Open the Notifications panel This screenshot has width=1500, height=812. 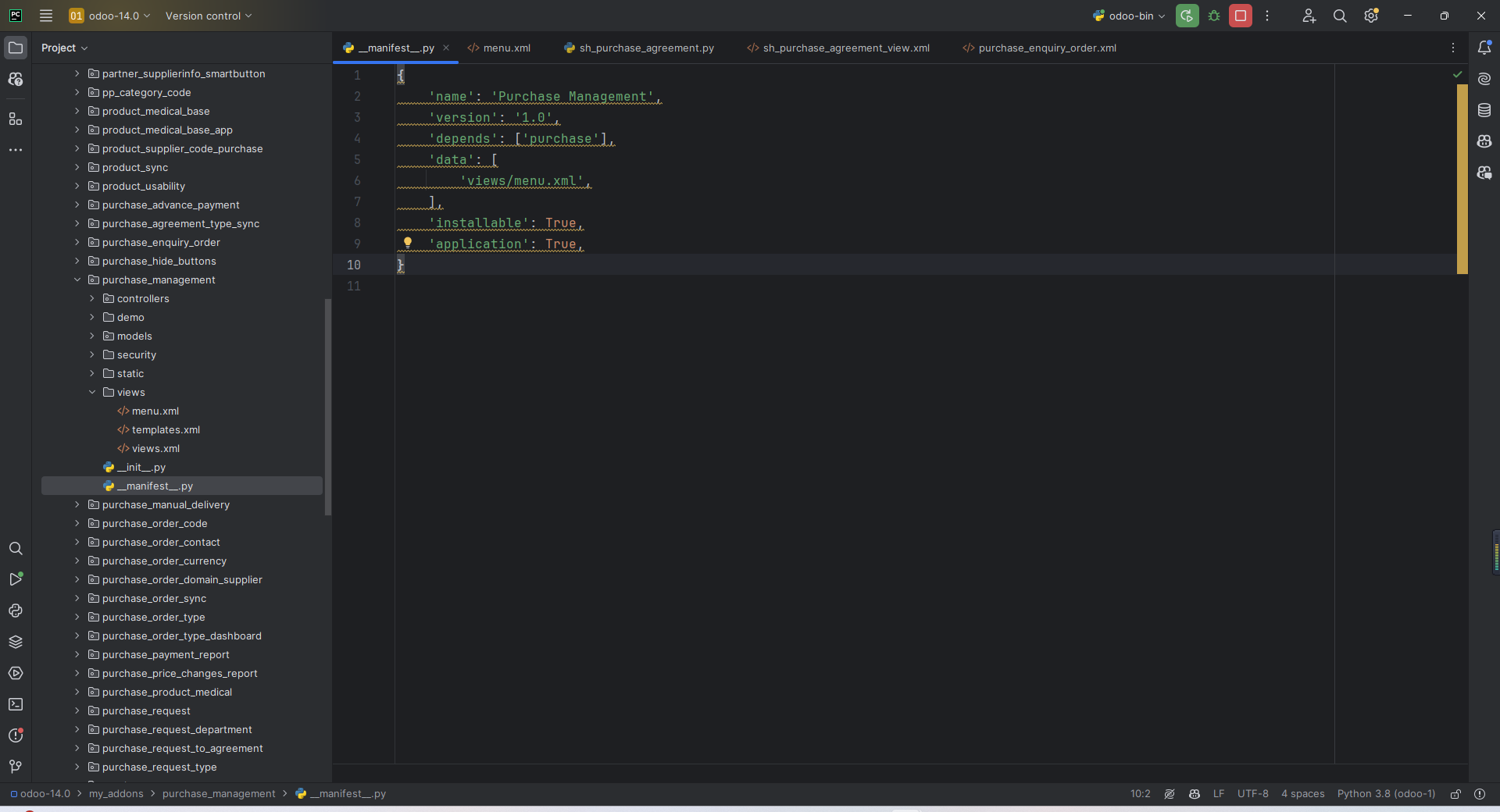(1484, 48)
